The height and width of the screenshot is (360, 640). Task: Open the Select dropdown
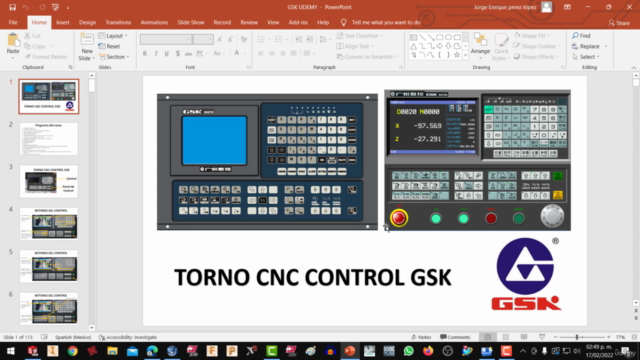coord(586,57)
